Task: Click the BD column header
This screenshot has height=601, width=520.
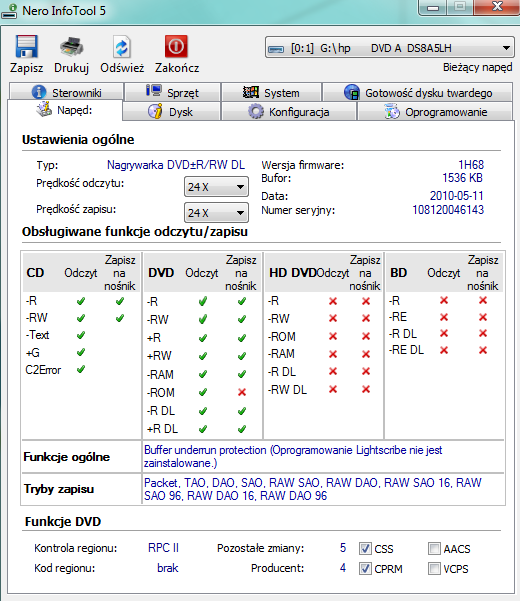Action: (x=399, y=273)
